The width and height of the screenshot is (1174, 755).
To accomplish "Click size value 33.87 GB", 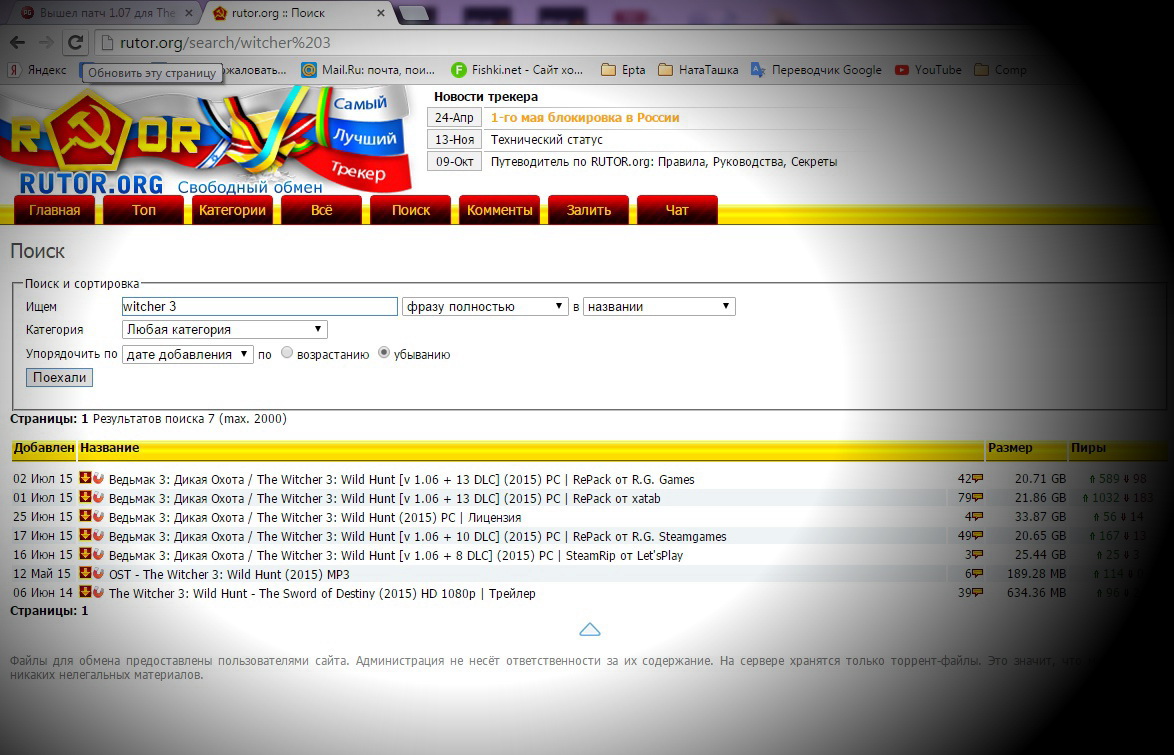I will (x=1040, y=517).
